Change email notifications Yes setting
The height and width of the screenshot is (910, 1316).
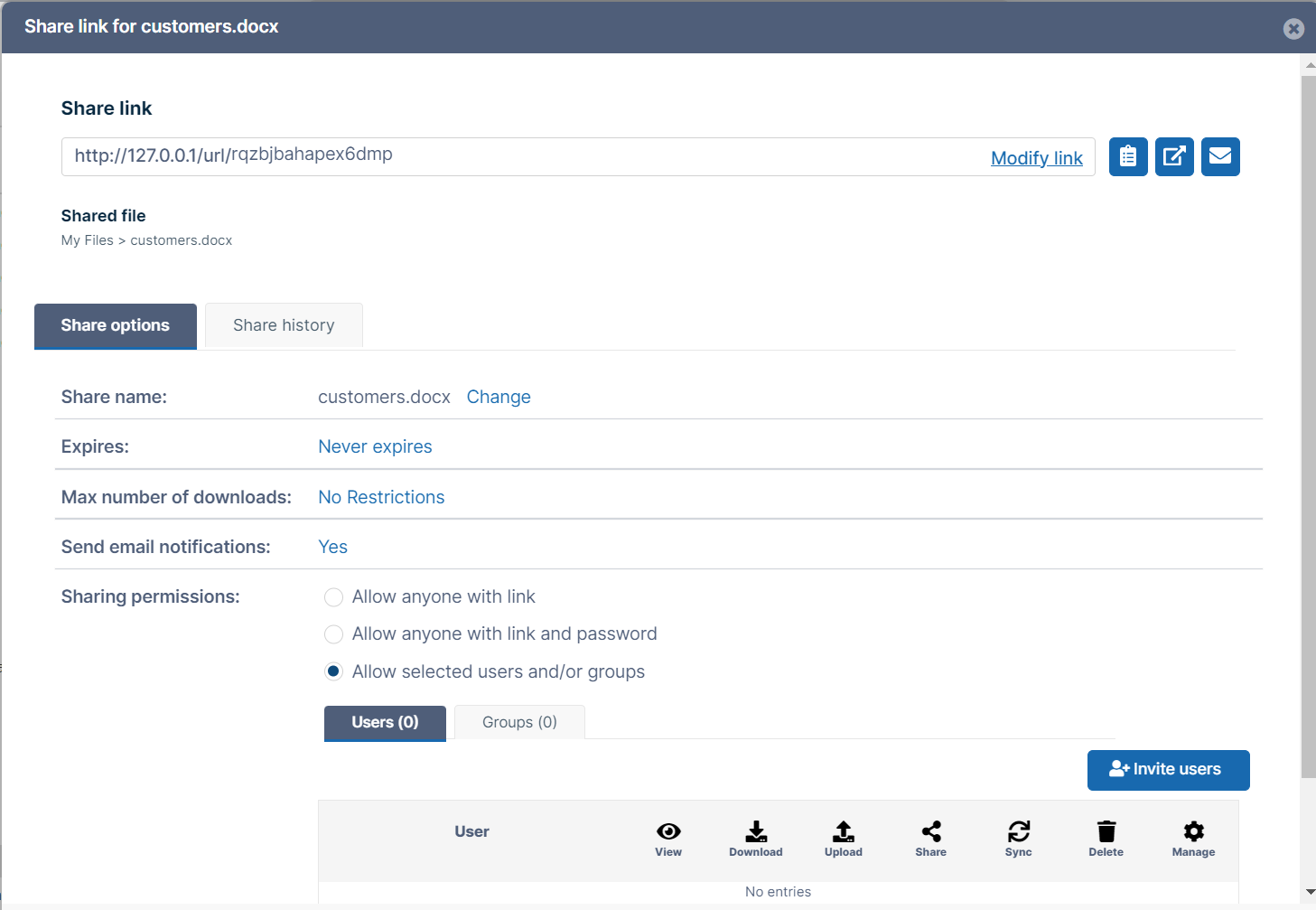pos(332,547)
